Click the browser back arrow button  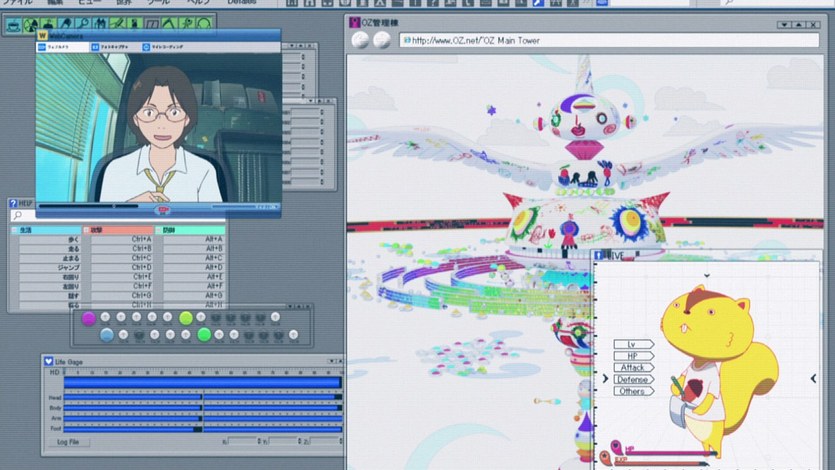tap(360, 40)
